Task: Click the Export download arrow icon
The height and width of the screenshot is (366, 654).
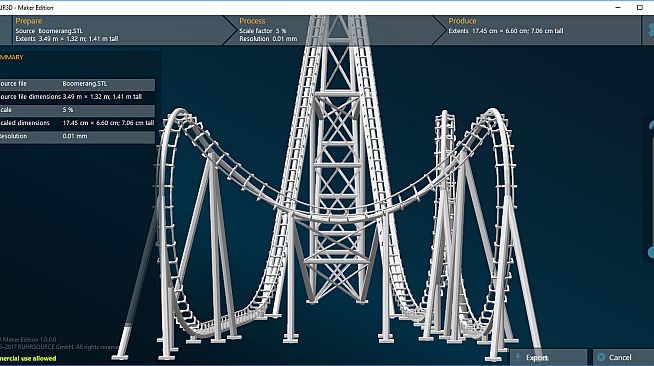Action: coord(518,357)
